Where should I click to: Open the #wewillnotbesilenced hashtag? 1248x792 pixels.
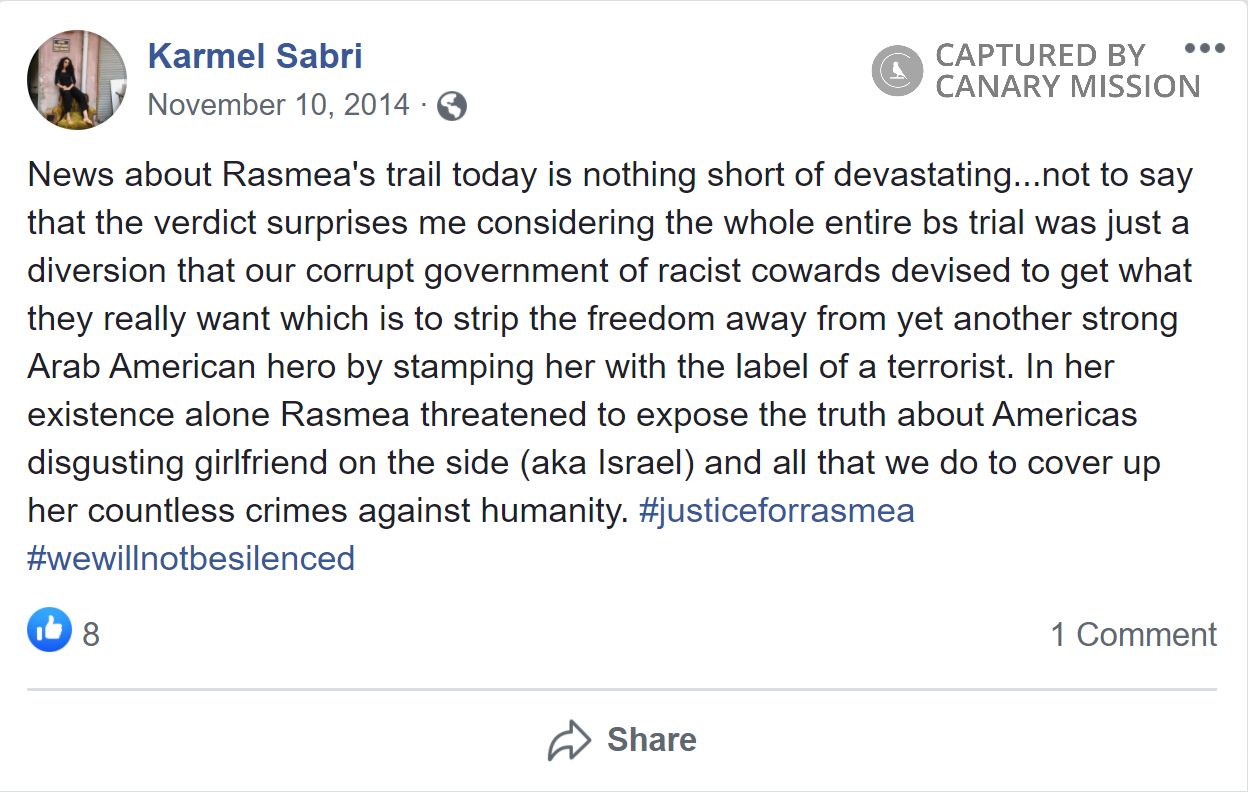click(191, 557)
